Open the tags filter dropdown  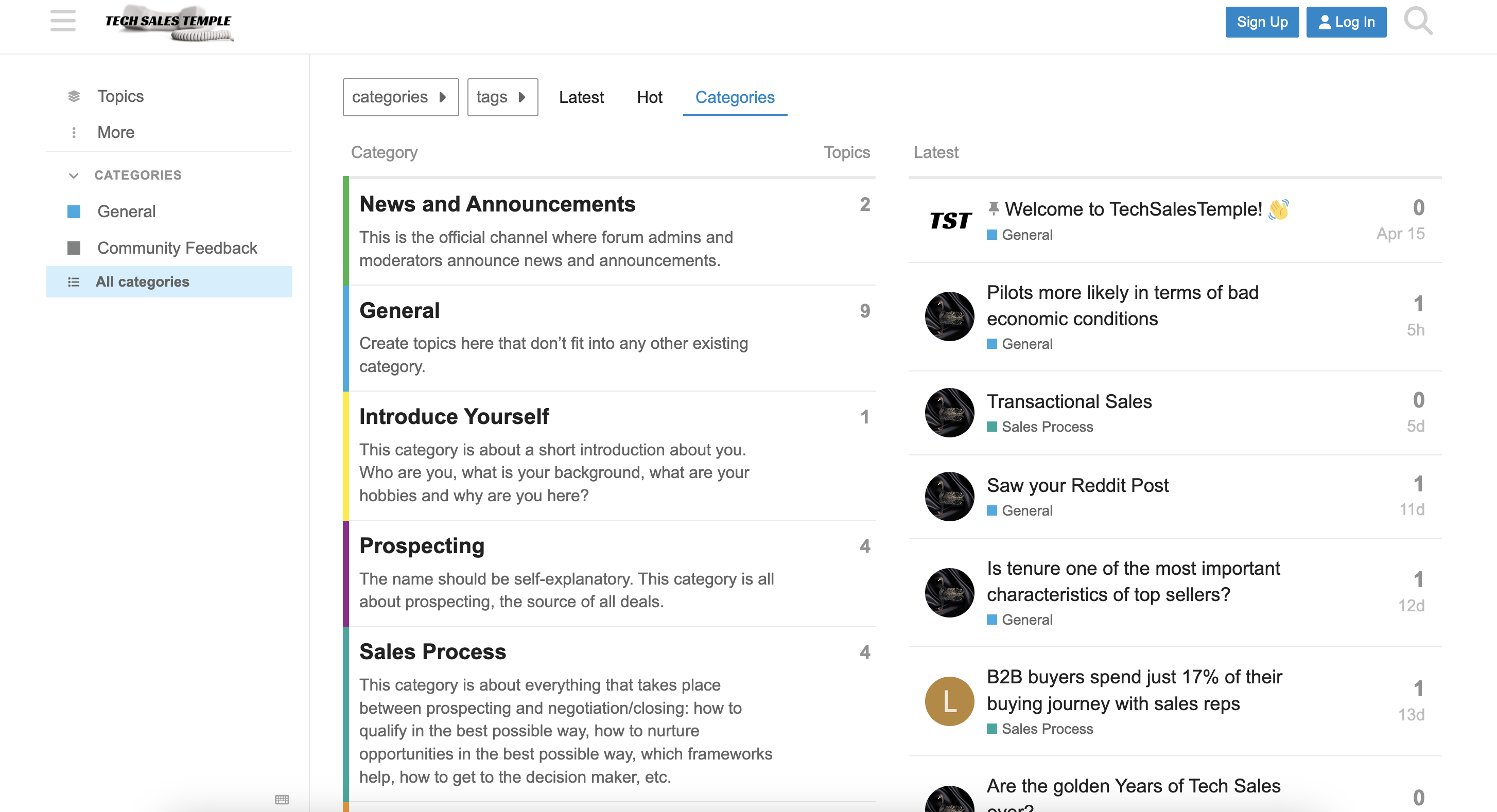pos(502,97)
